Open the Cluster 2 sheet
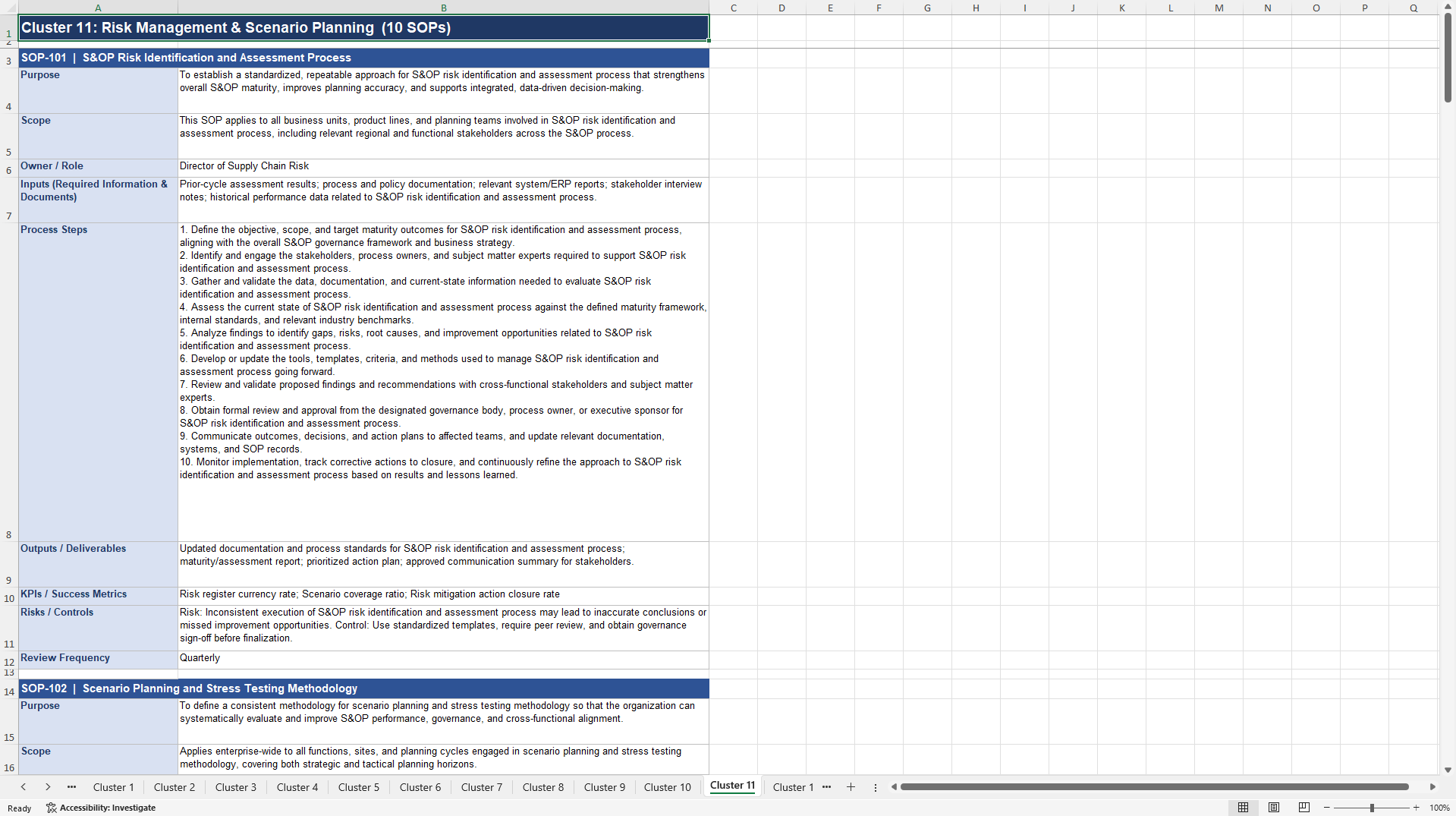Screen dimensions: 1456x816 175,787
